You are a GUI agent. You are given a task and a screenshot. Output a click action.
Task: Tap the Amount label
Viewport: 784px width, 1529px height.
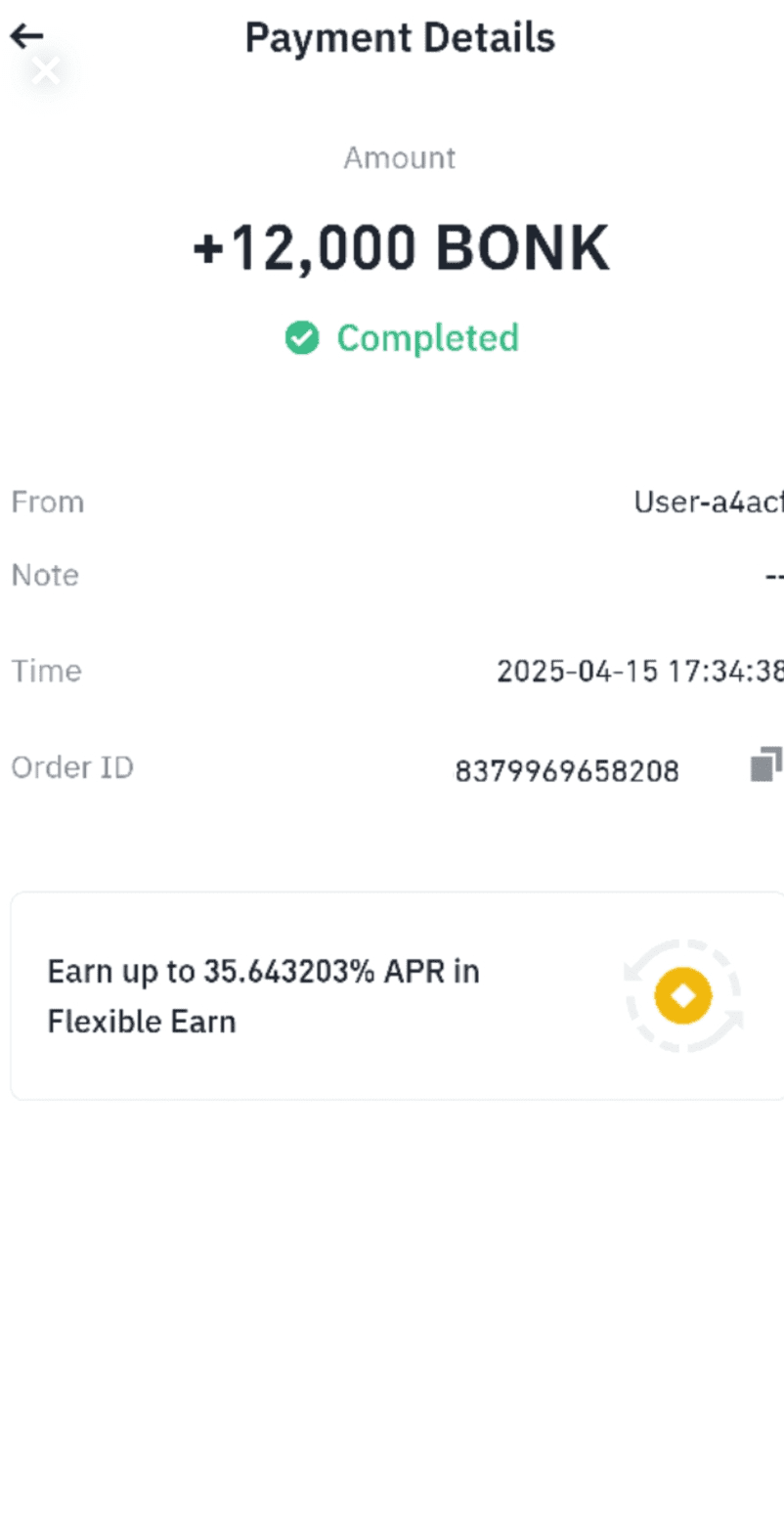[x=400, y=158]
